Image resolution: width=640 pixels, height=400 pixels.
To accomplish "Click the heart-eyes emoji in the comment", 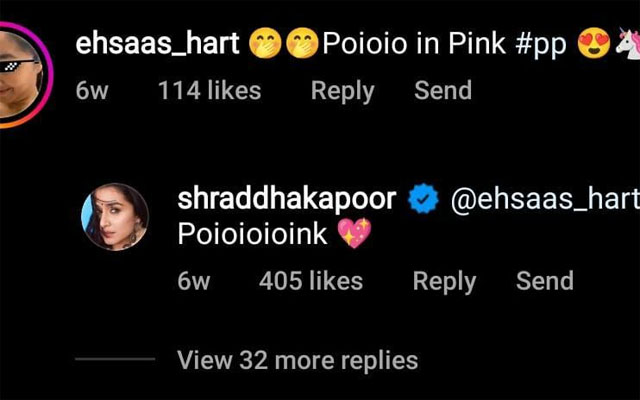I will [594, 43].
